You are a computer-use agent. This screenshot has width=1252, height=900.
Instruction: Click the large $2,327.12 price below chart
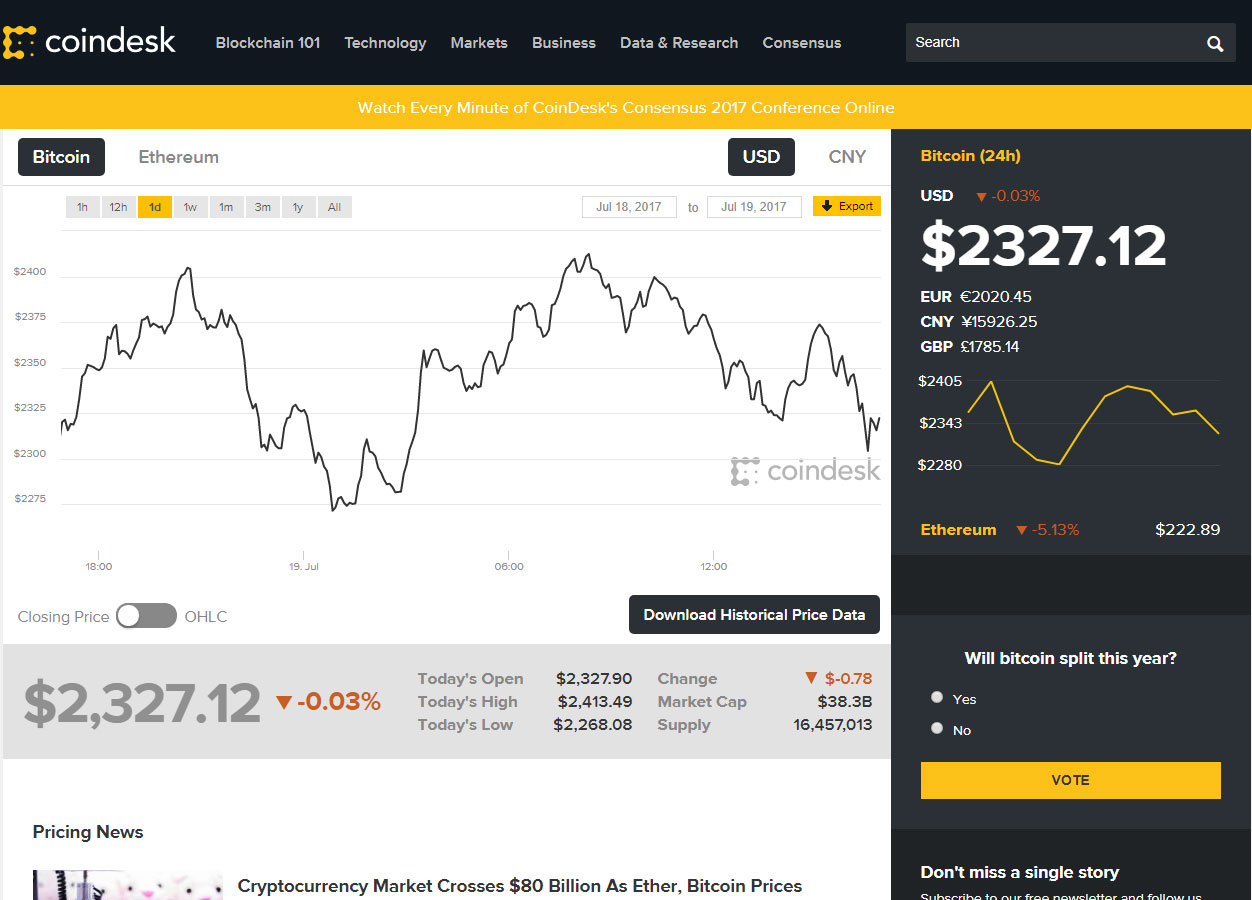tap(142, 703)
